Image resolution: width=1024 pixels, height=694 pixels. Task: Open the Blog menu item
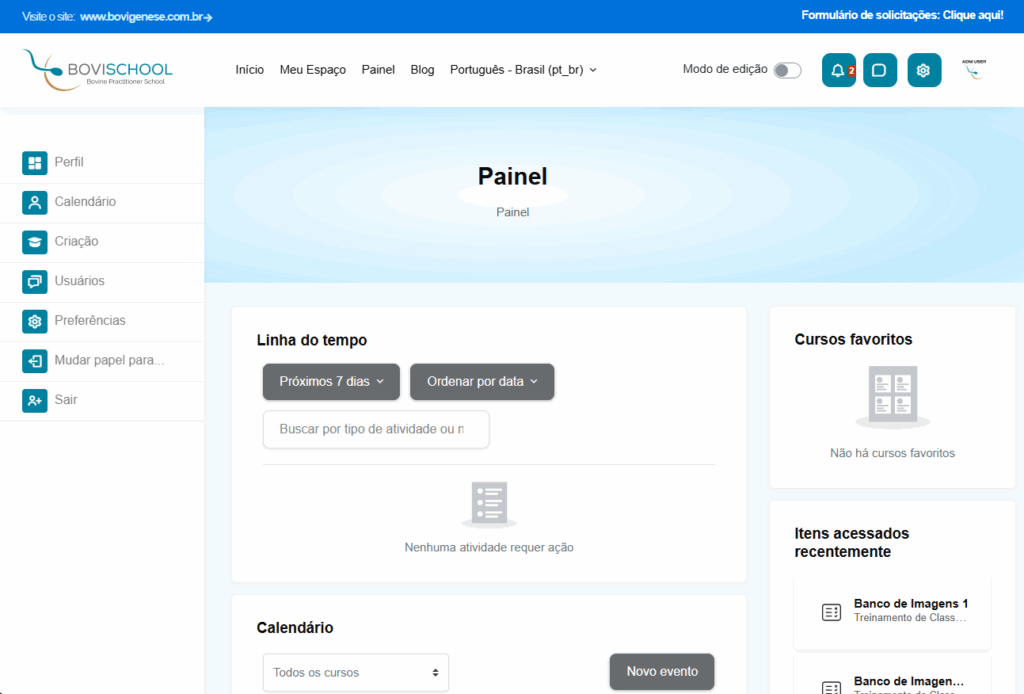[x=422, y=70]
